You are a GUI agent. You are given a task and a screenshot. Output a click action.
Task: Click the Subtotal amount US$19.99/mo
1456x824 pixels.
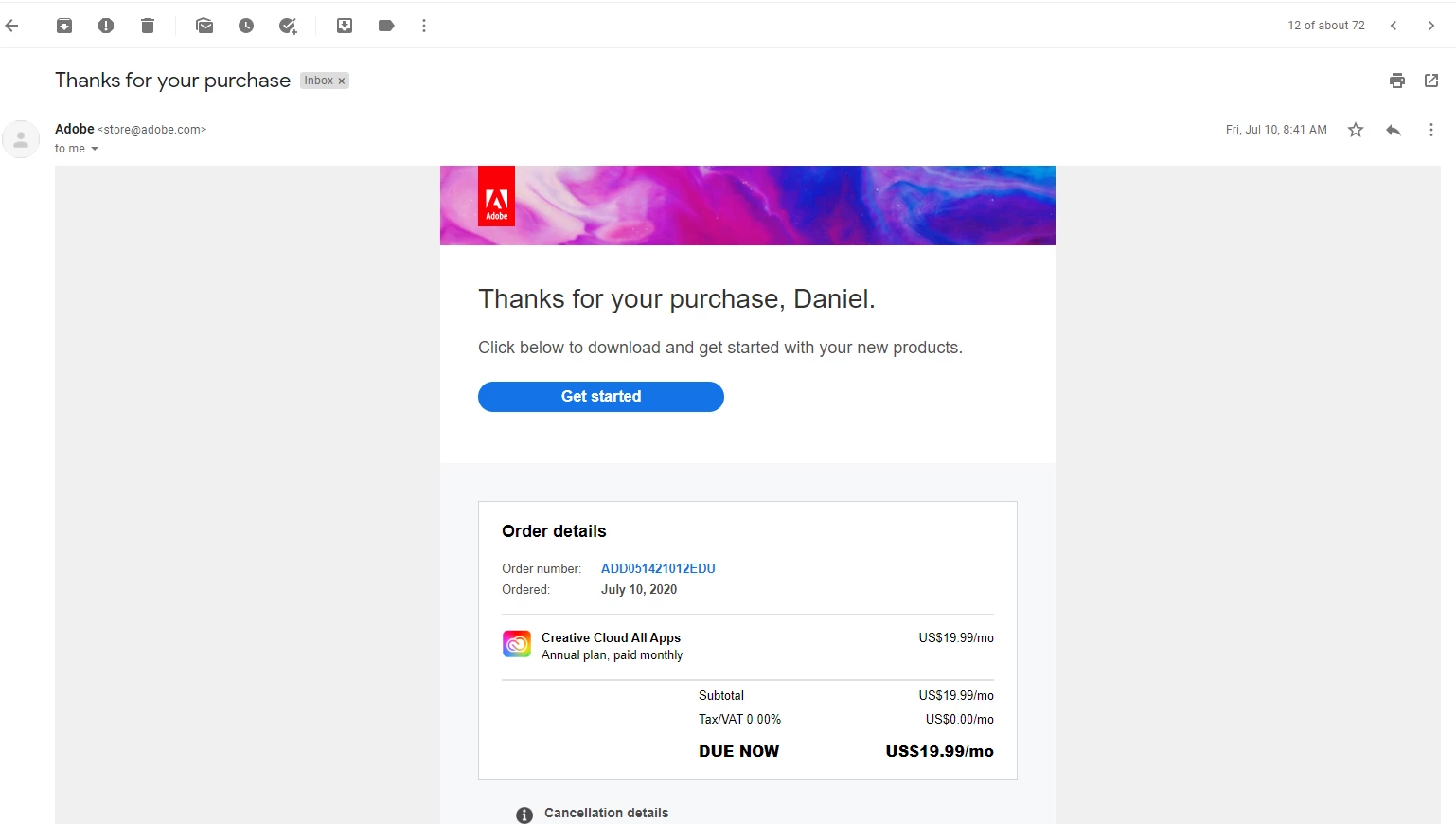pyautogui.click(x=956, y=695)
